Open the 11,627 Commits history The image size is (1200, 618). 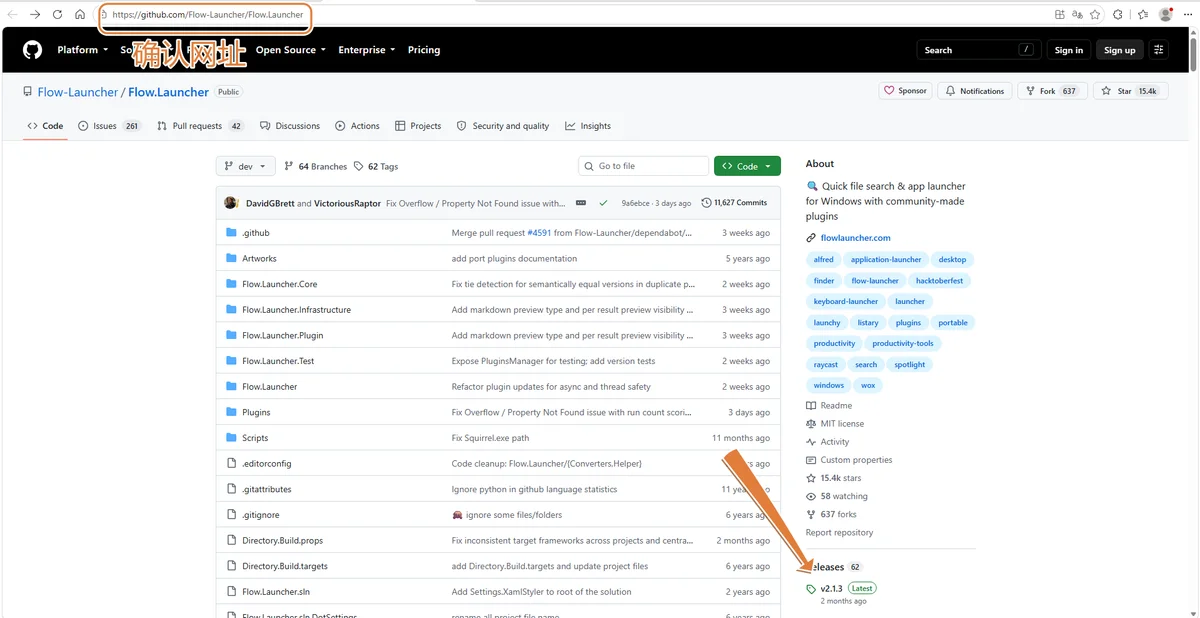click(735, 203)
